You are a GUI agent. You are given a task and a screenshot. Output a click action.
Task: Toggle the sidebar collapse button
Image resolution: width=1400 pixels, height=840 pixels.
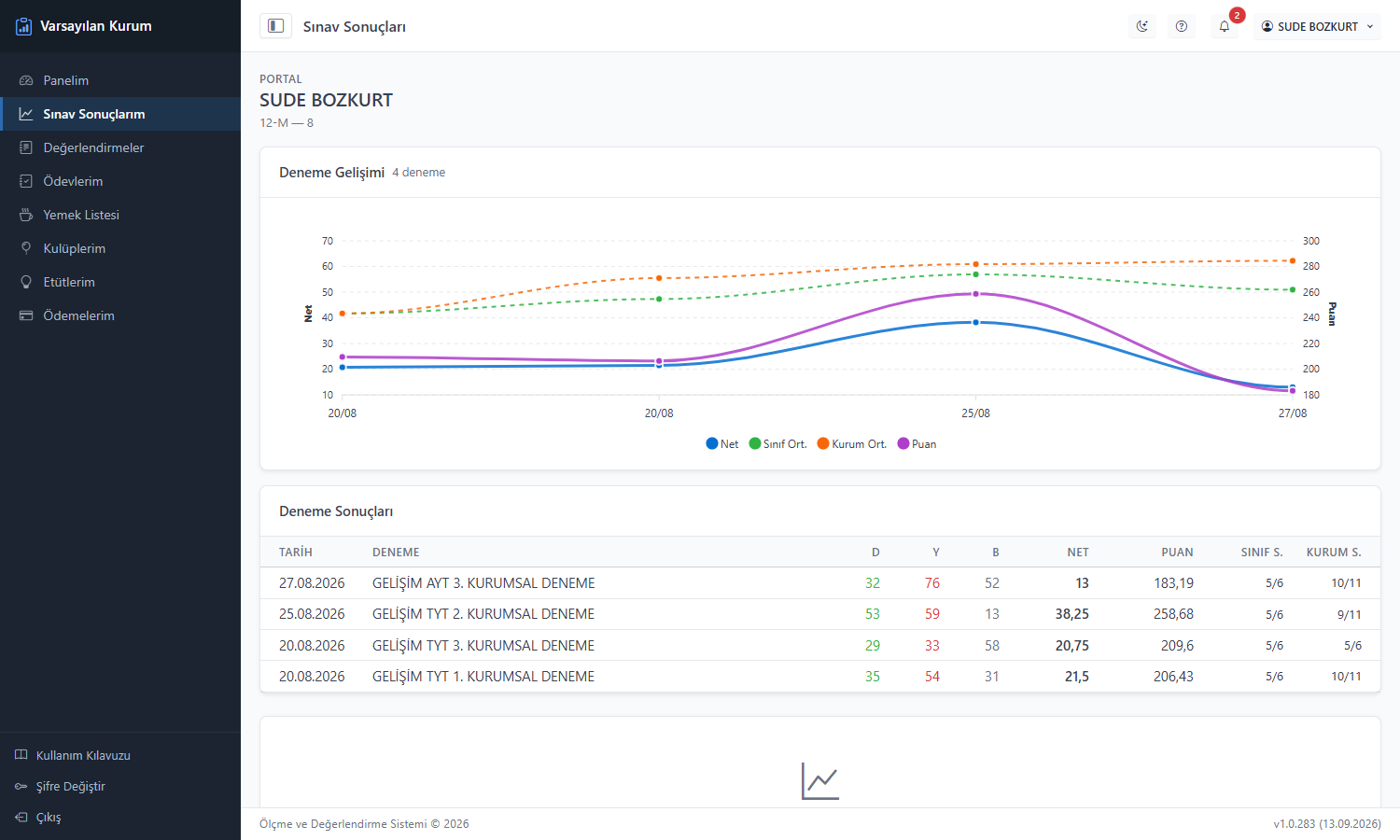coord(275,26)
